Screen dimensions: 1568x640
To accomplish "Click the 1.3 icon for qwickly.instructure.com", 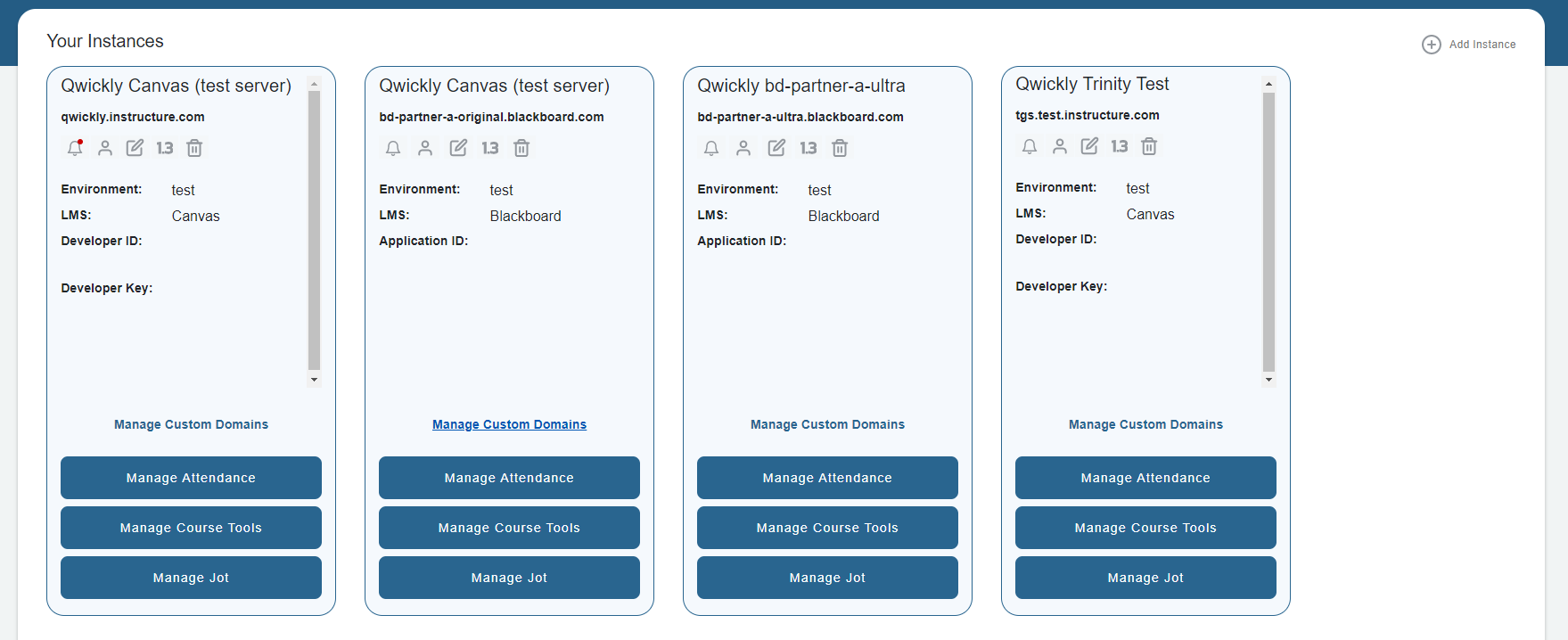I will tap(165, 148).
